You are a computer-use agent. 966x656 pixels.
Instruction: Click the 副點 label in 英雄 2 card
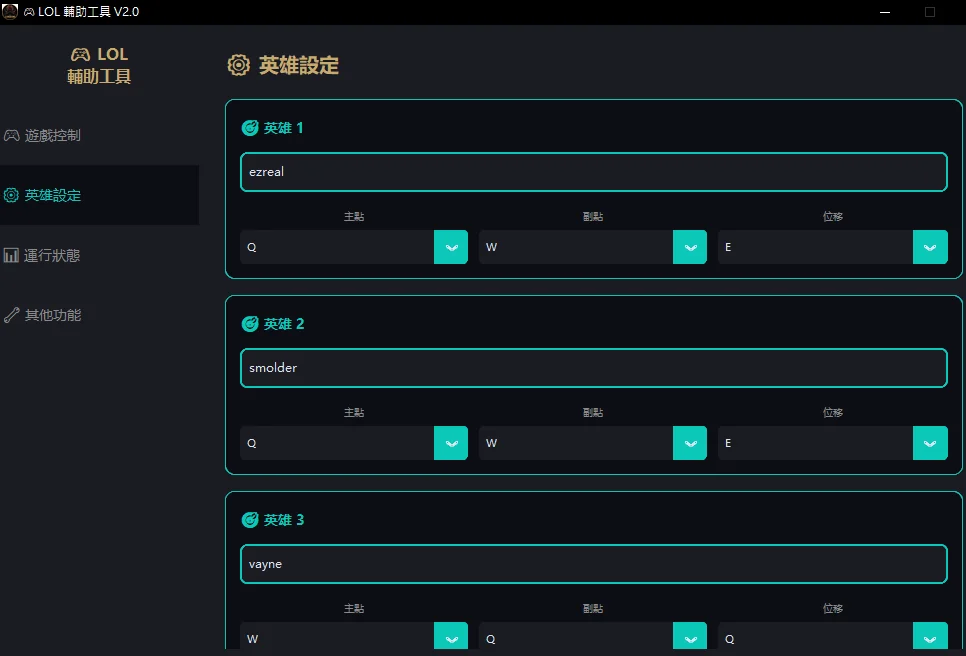point(593,412)
